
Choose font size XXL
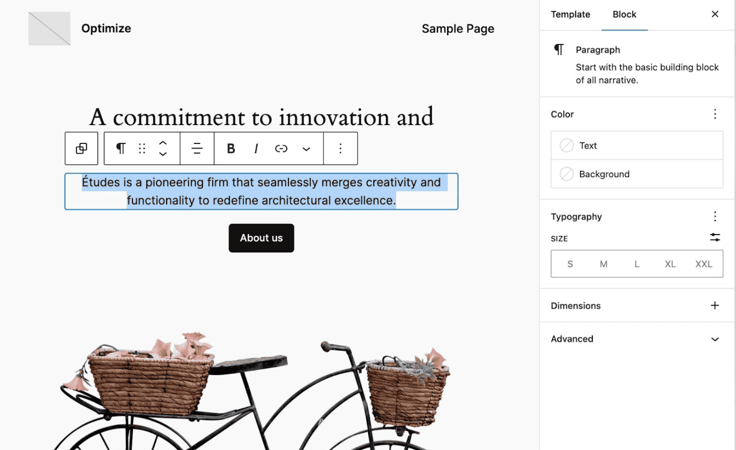point(703,264)
